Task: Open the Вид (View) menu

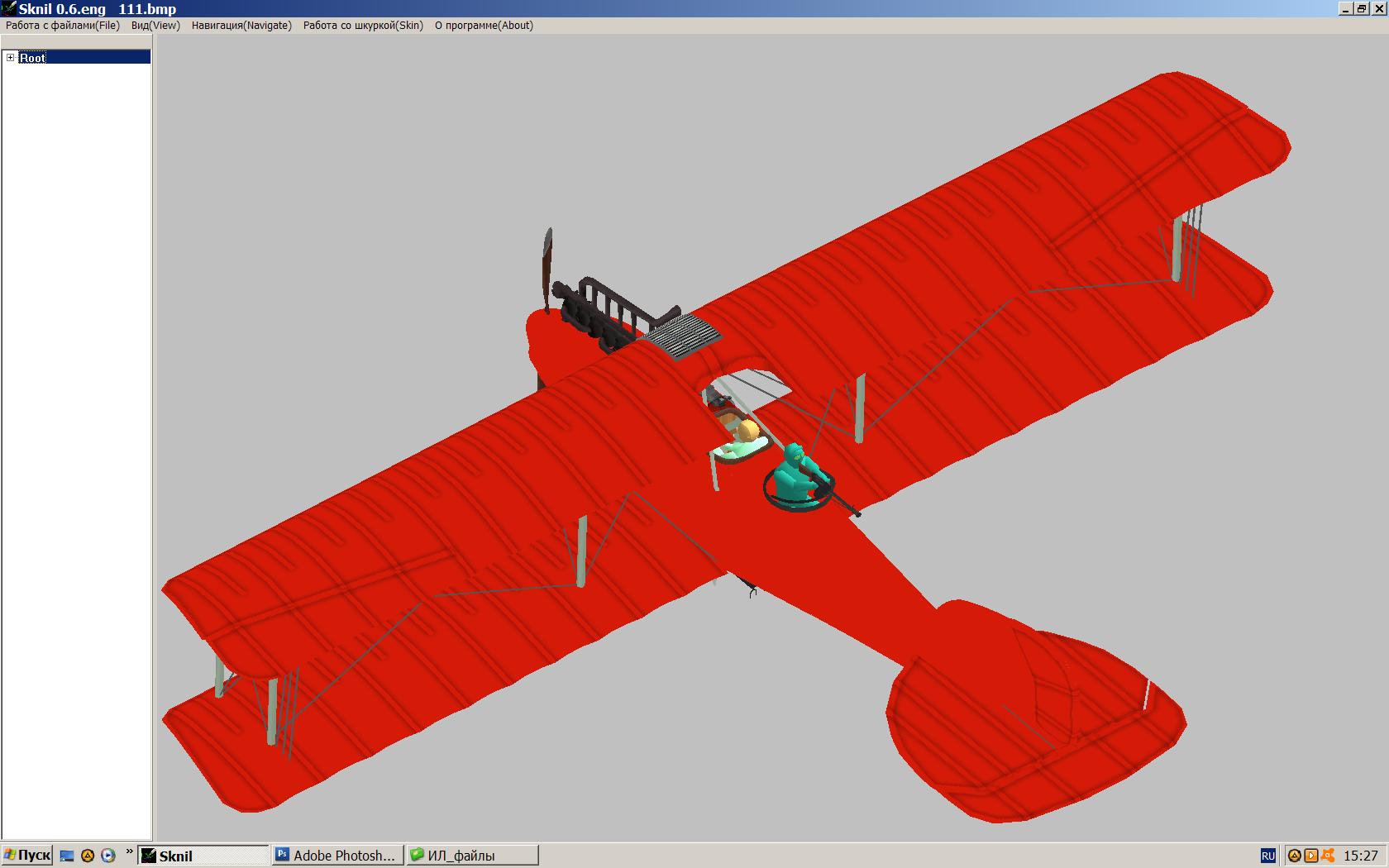Action: (155, 26)
